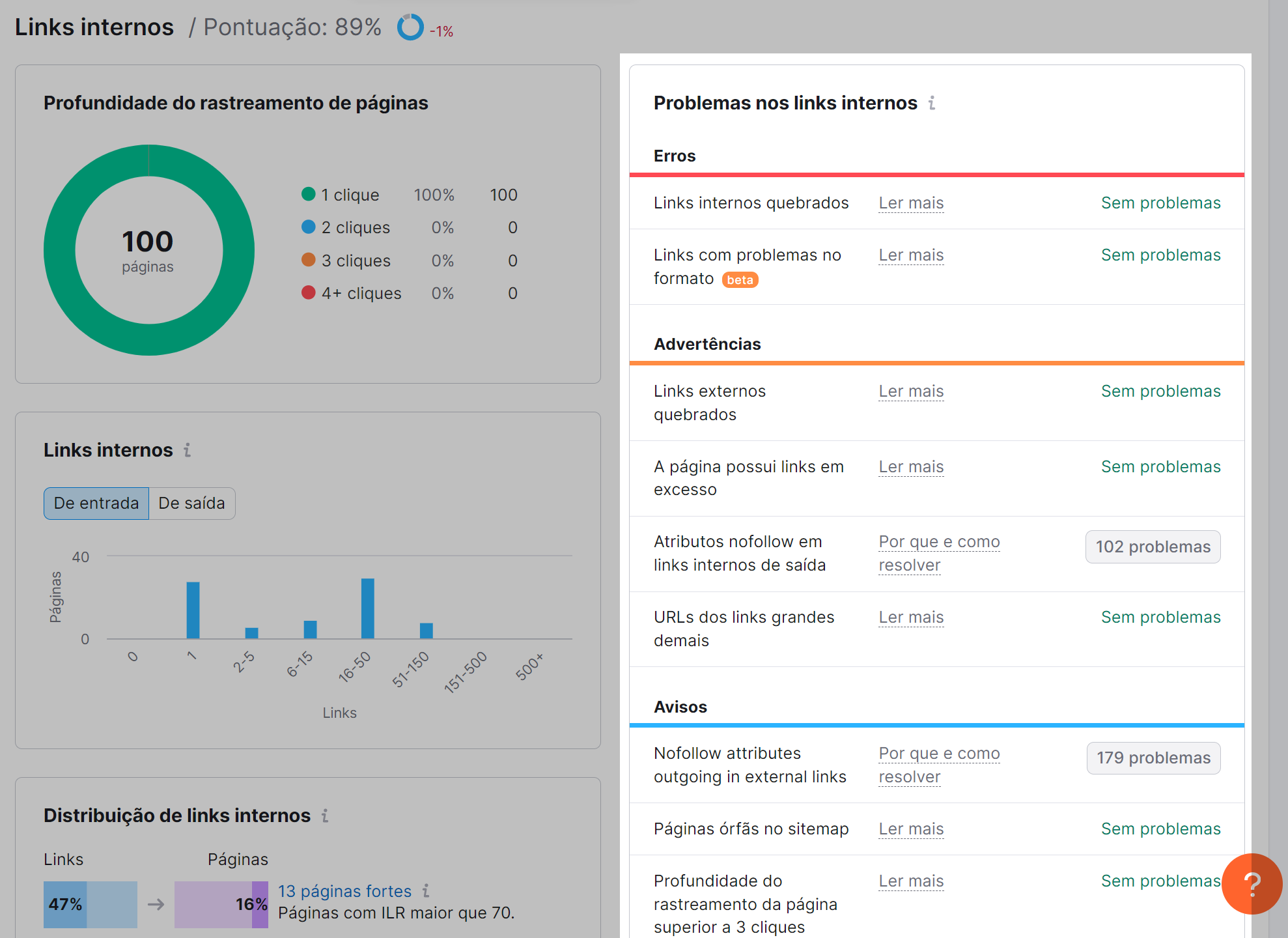Click the 13 páginas fortes link
This screenshot has width=1288, height=938.
pyautogui.click(x=344, y=890)
